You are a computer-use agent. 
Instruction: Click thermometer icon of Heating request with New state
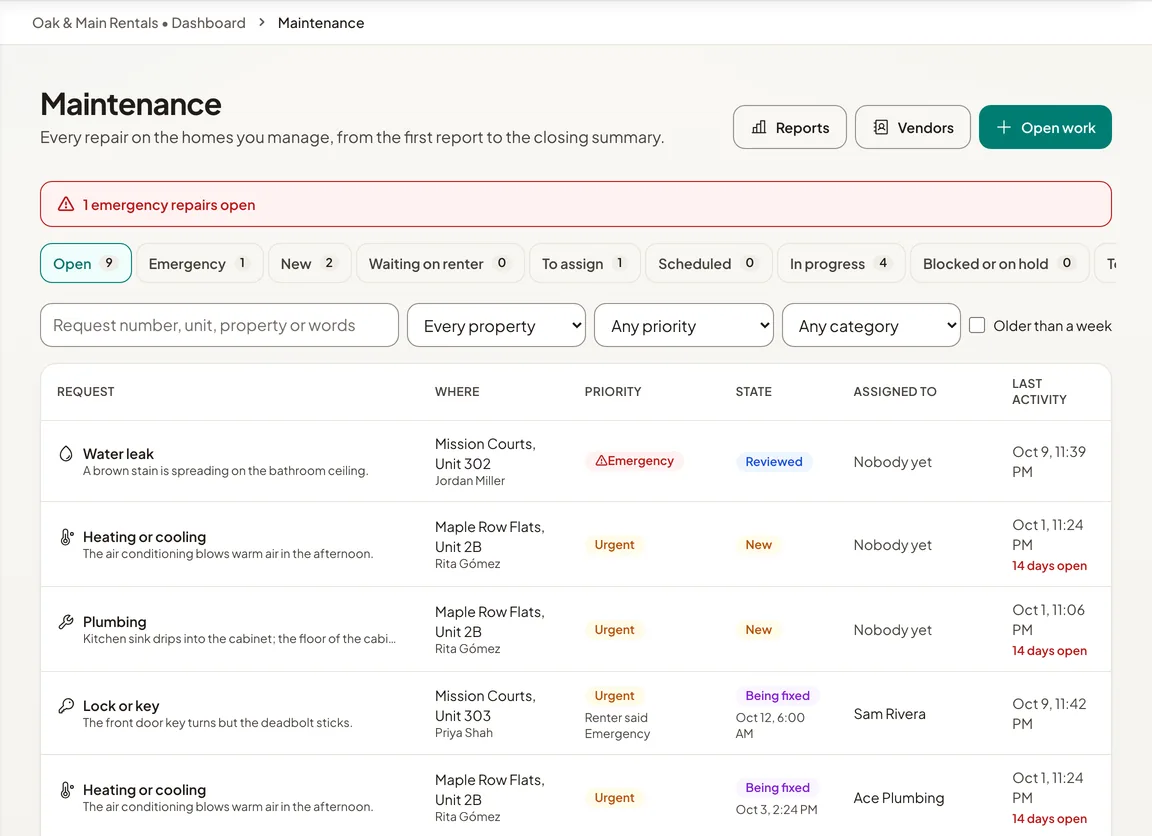66,537
